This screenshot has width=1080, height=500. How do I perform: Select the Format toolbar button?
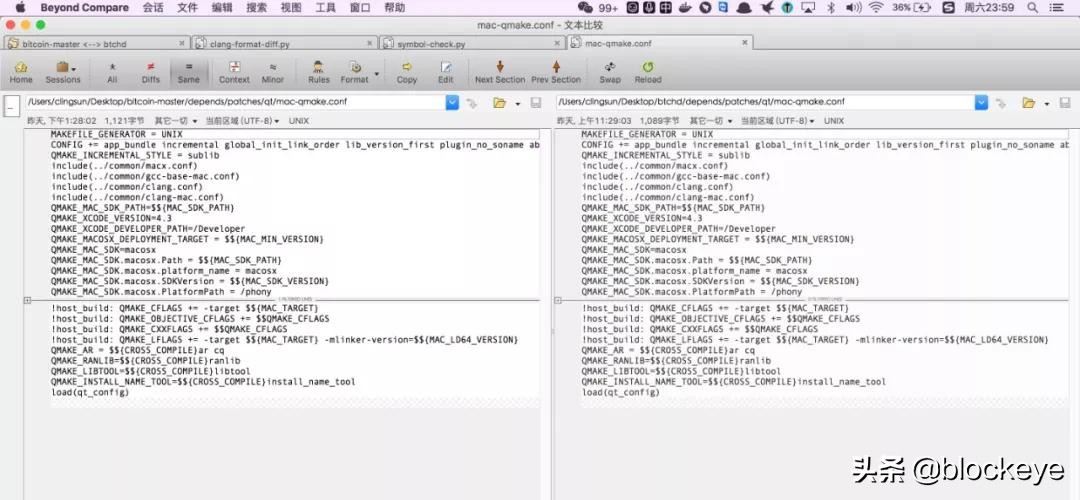[x=355, y=72]
